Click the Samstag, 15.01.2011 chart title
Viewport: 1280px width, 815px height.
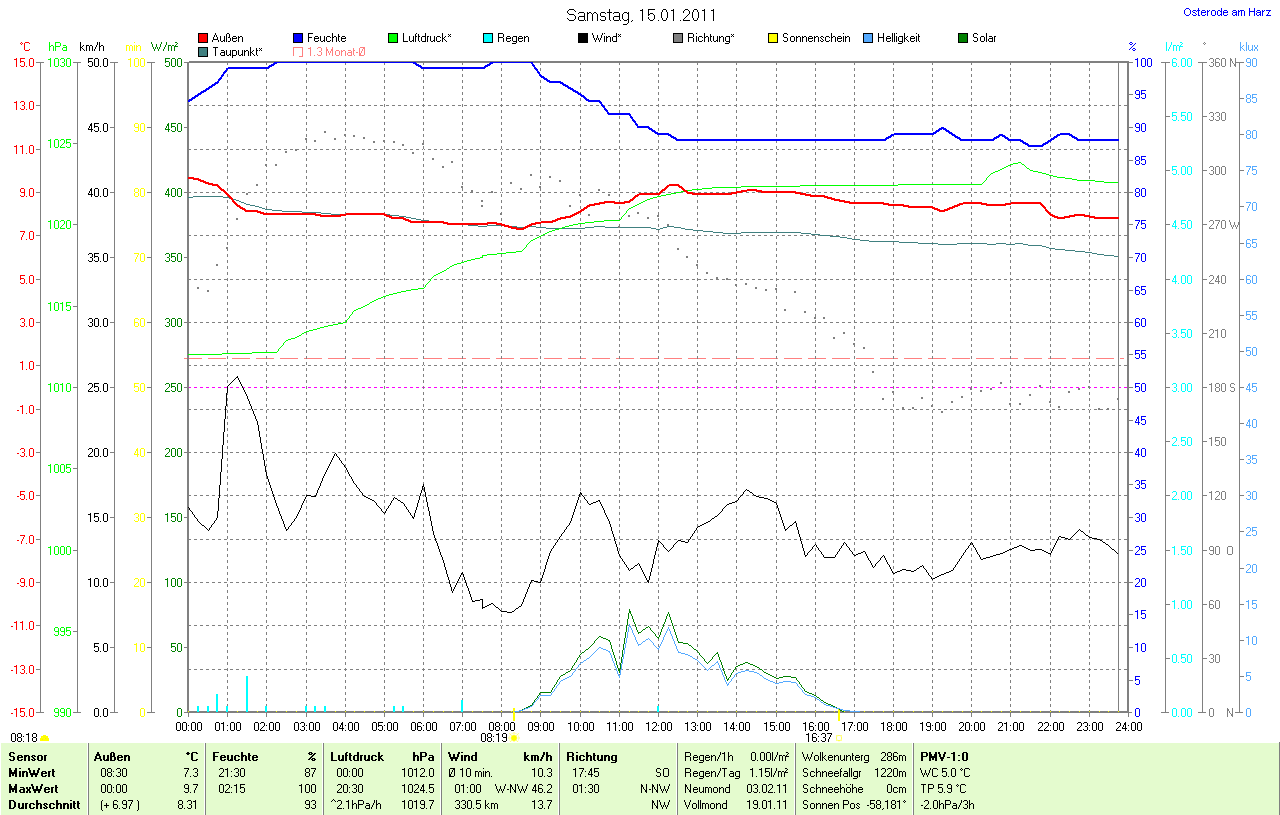pos(640,15)
